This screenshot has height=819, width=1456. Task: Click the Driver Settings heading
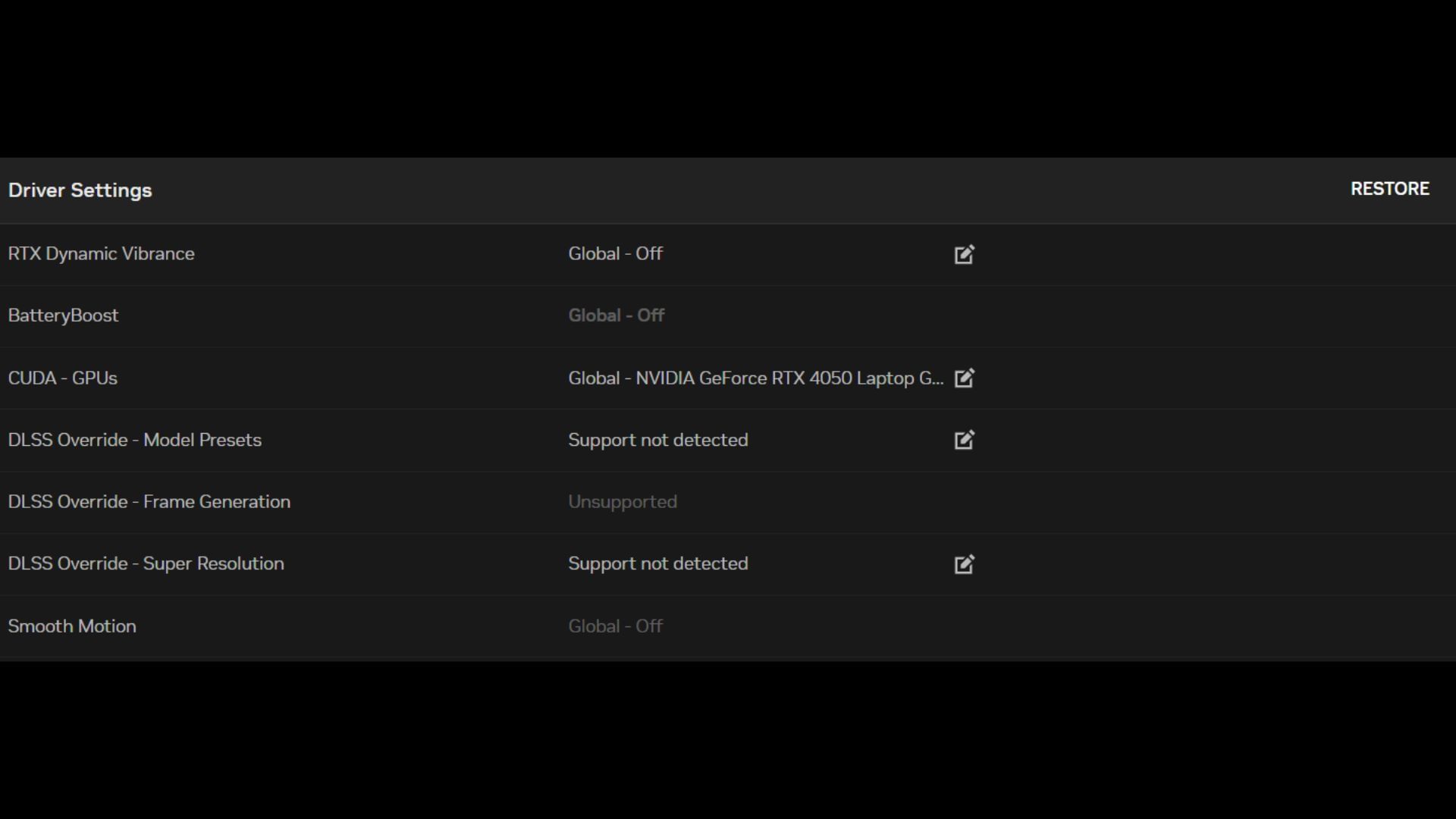pos(80,190)
